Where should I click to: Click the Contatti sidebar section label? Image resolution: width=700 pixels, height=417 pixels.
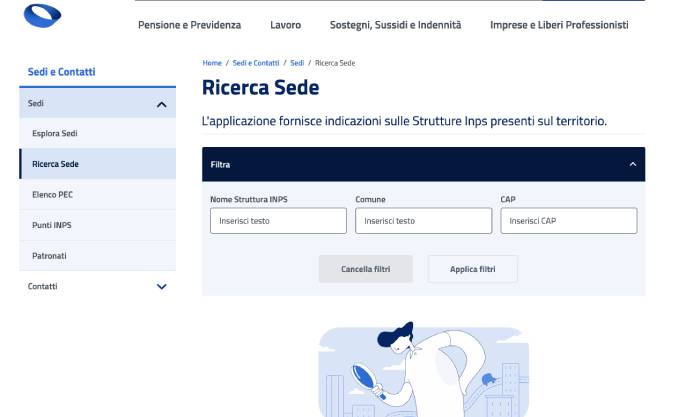point(42,287)
